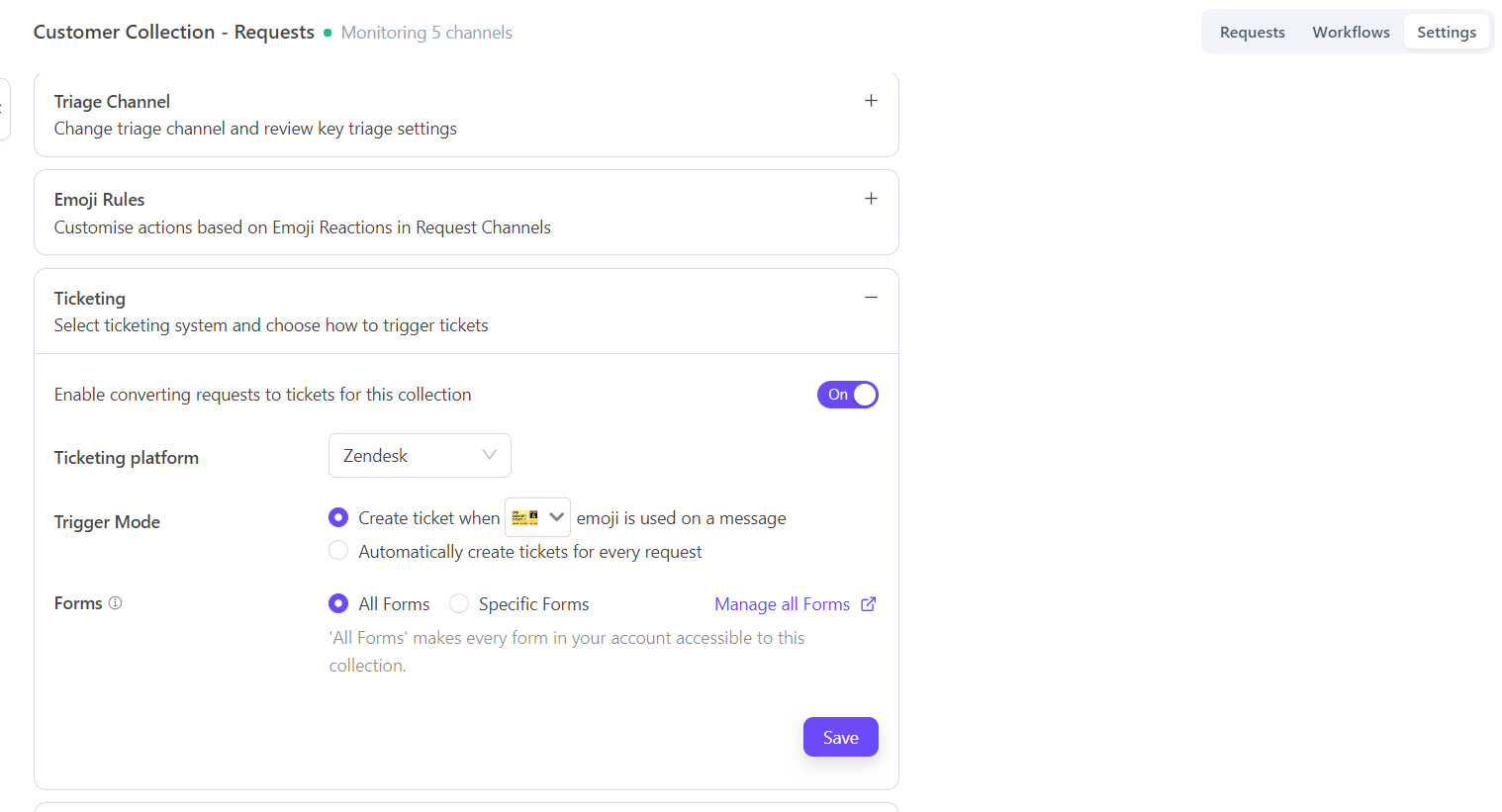
Task: Toggle off converting requests to tickets
Action: point(847,395)
